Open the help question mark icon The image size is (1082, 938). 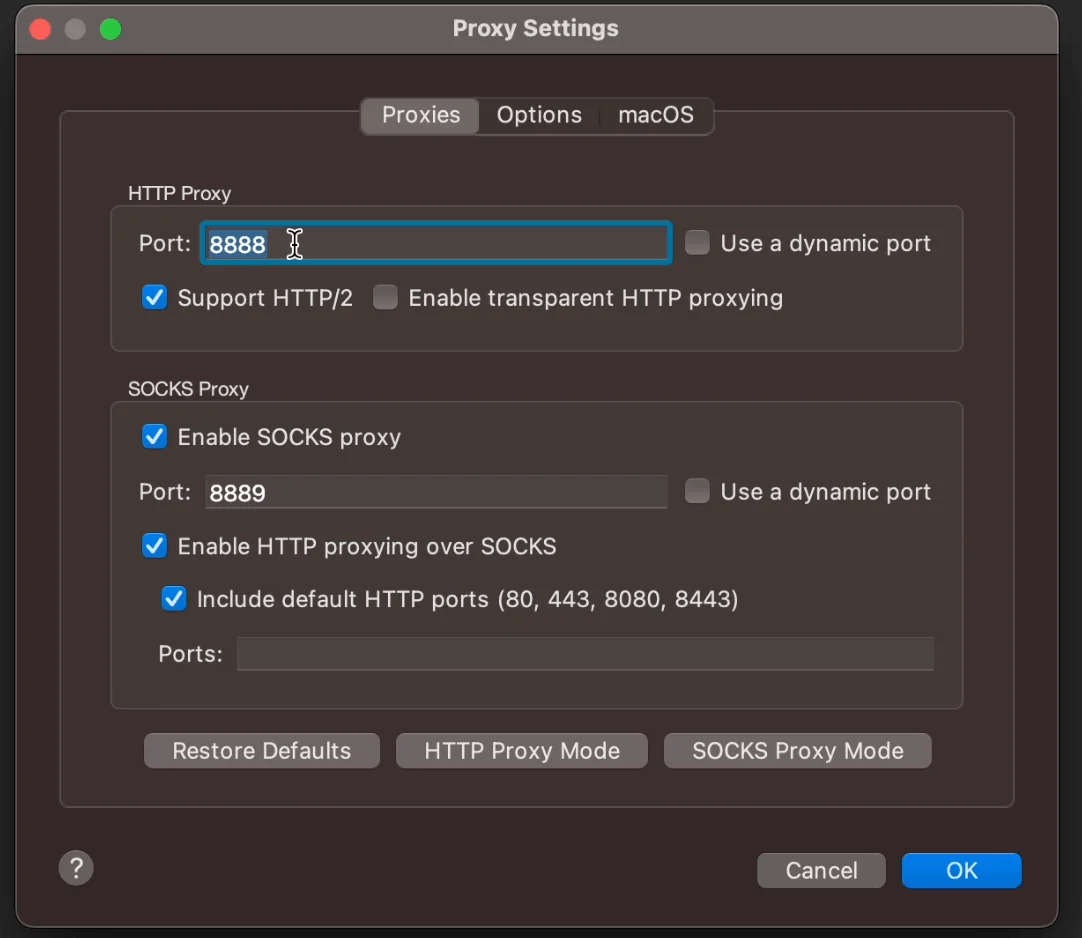(x=76, y=867)
